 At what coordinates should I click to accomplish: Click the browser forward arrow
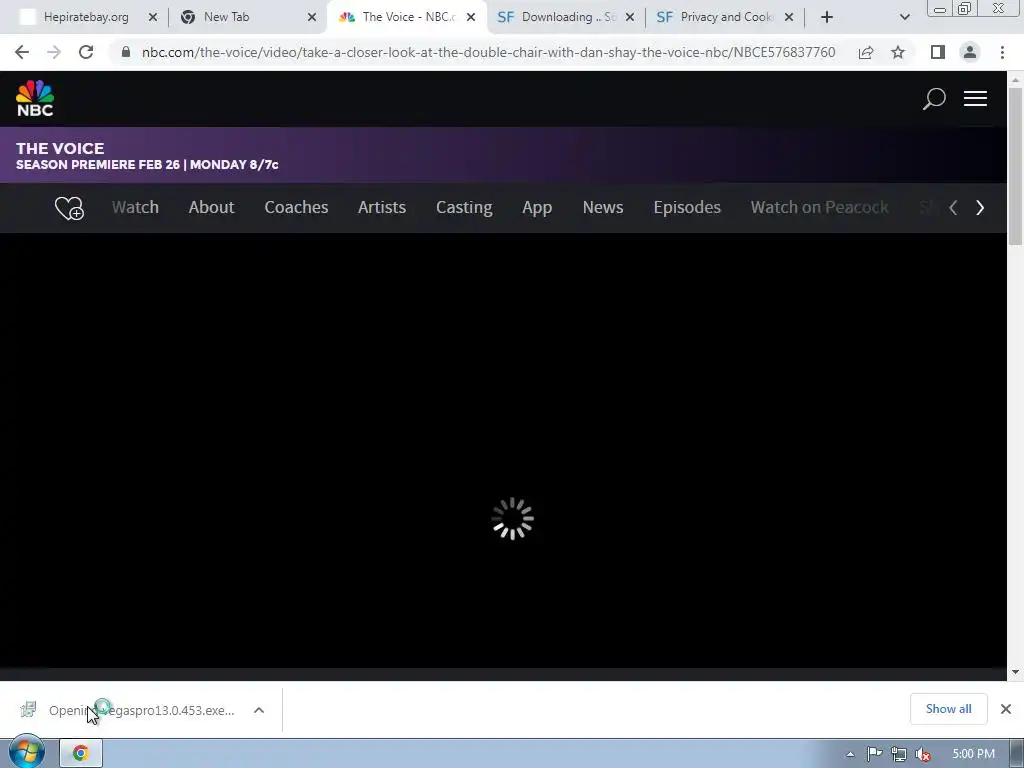click(54, 52)
